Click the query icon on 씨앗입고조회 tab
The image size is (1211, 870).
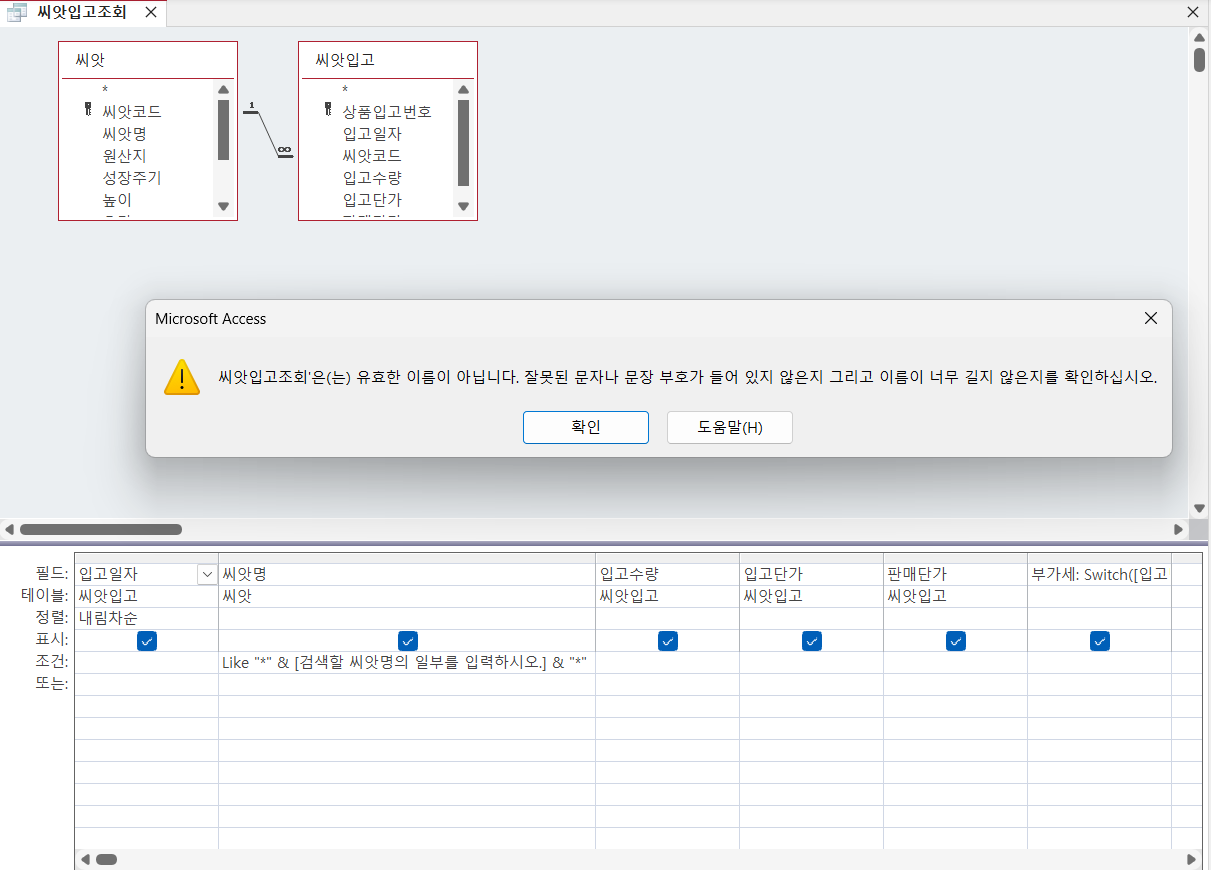click(x=17, y=13)
